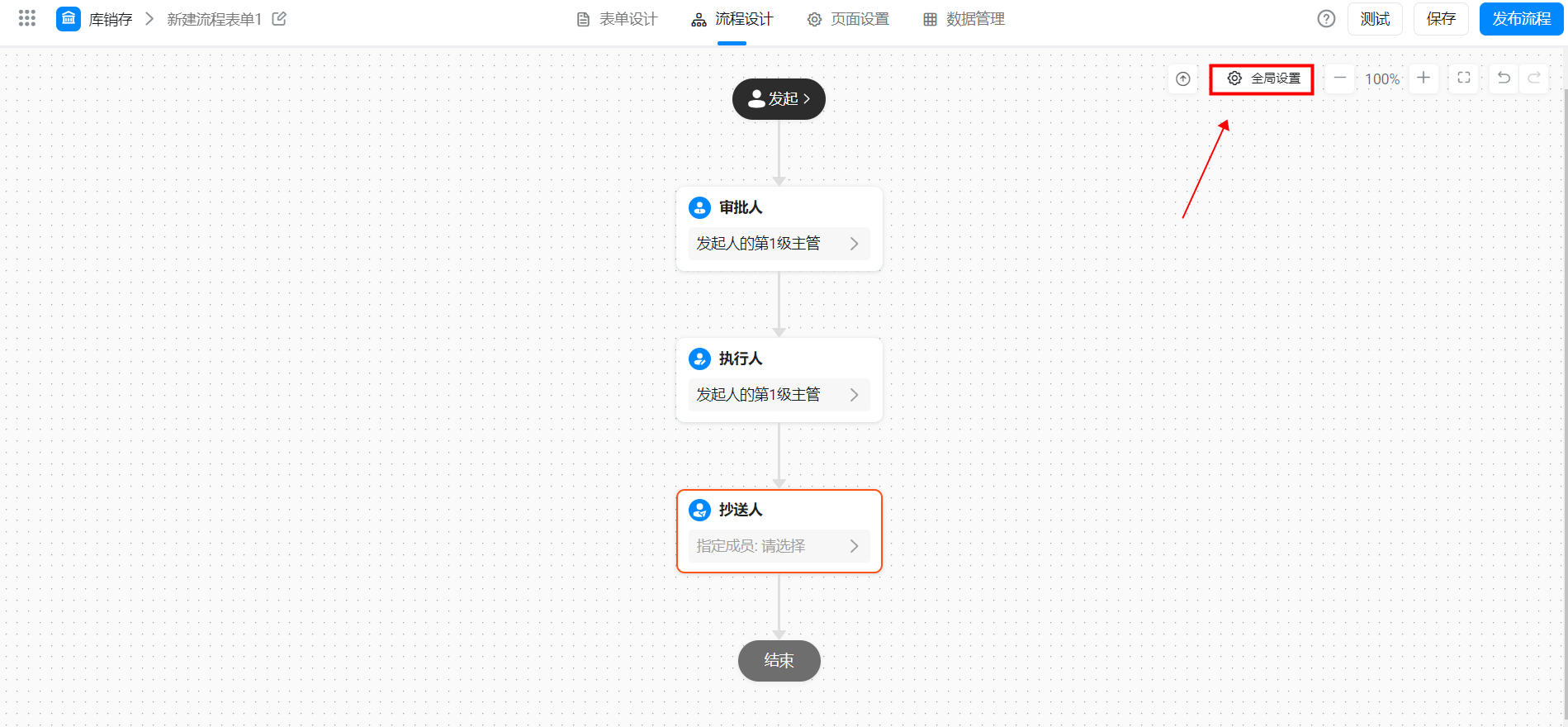Undo the last flow change
This screenshot has width=1568, height=727.
(x=1504, y=78)
